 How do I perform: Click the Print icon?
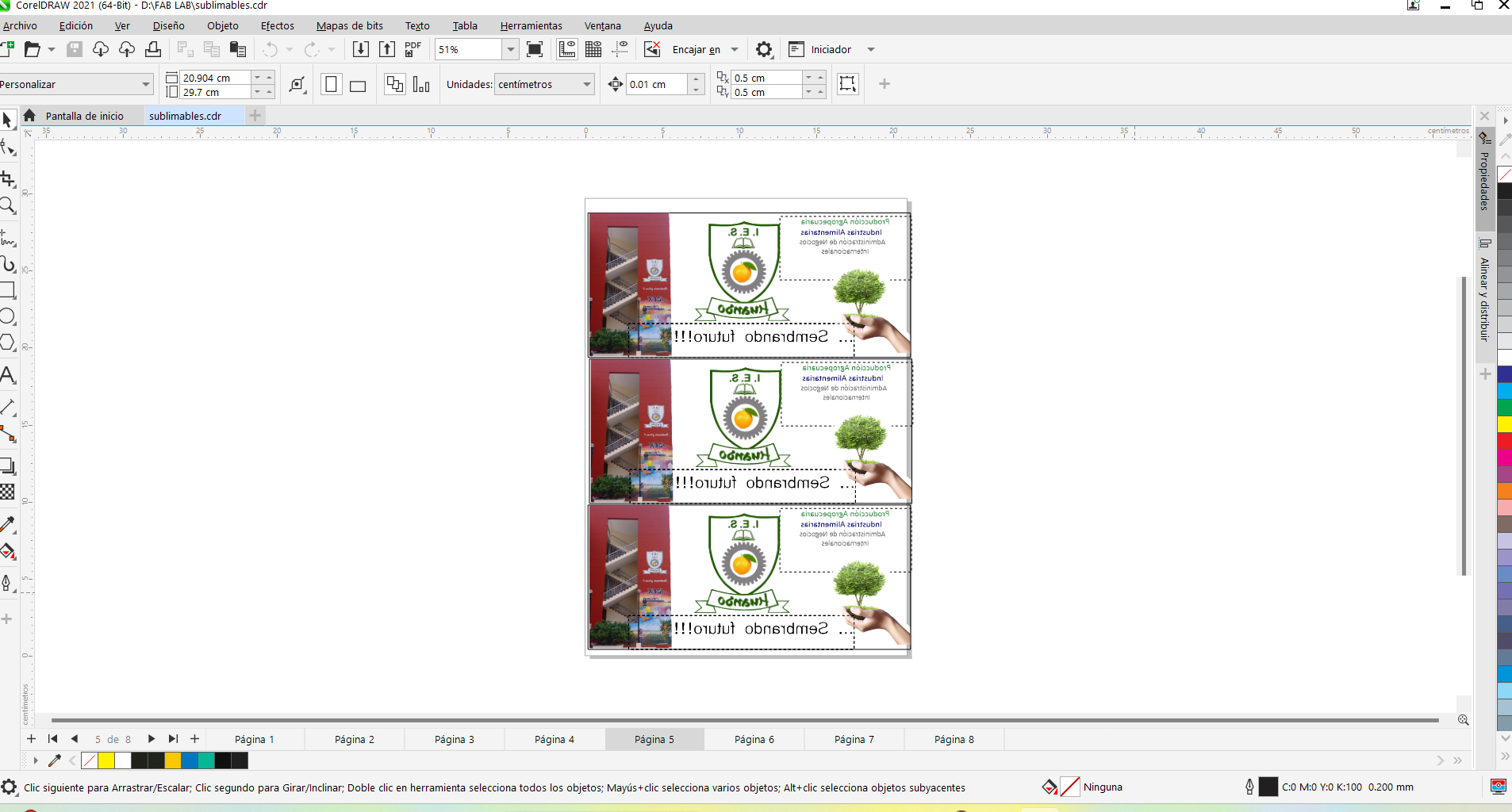(153, 49)
